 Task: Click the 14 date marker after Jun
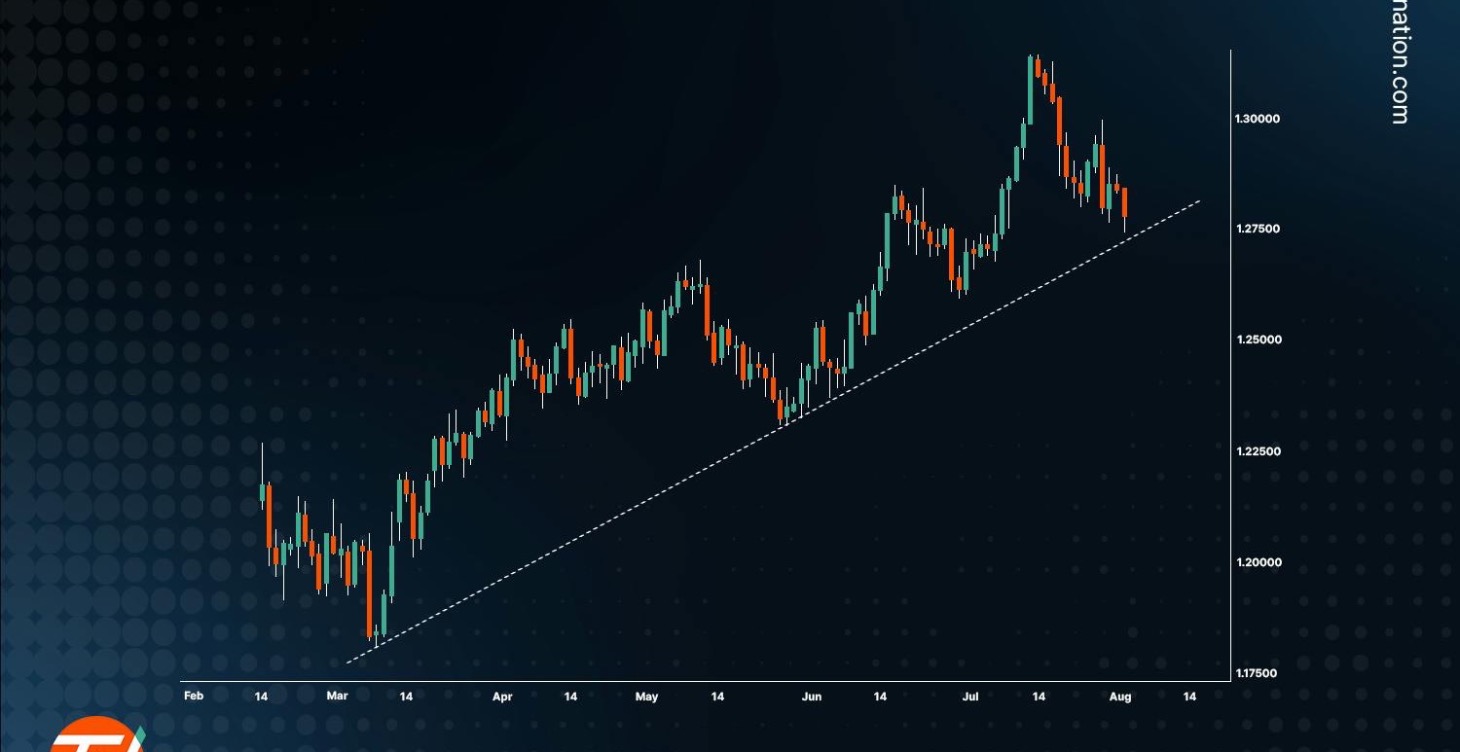pyautogui.click(x=880, y=696)
